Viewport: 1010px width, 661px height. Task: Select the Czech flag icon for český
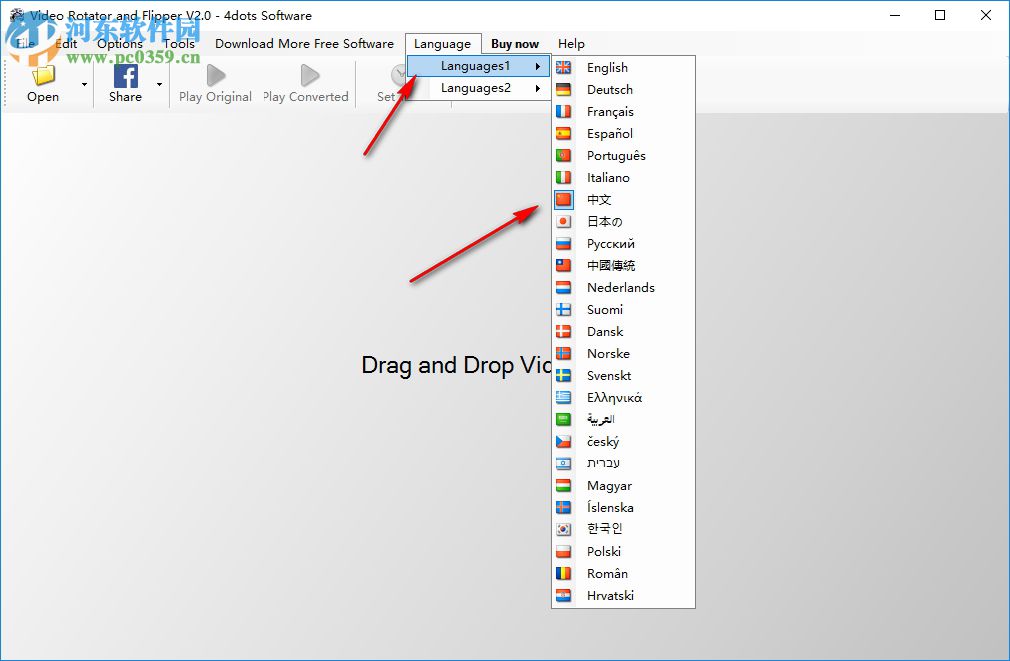pos(564,441)
